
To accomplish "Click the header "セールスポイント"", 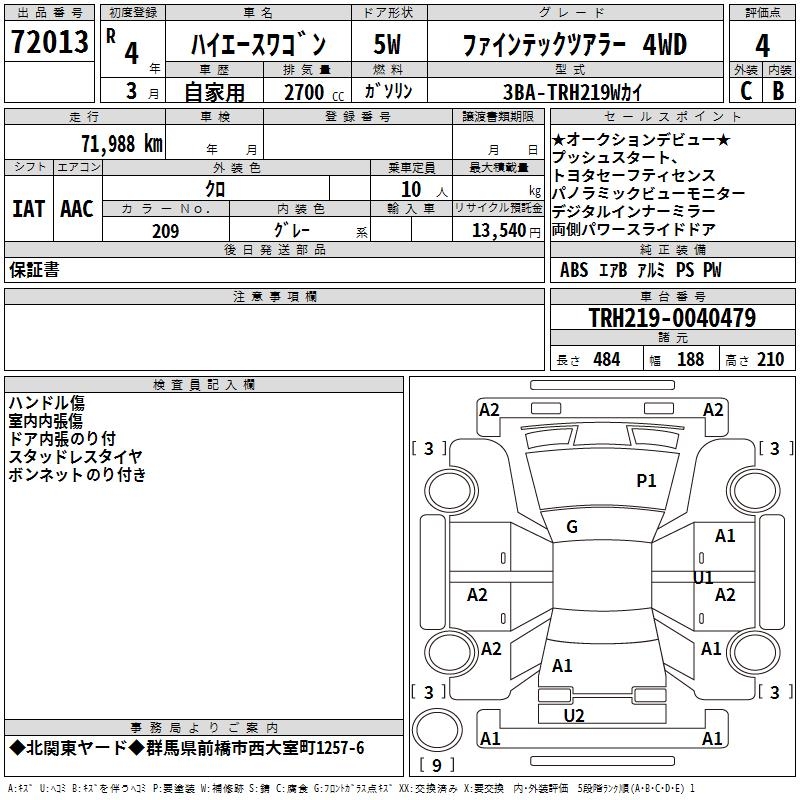I will tap(672, 116).
